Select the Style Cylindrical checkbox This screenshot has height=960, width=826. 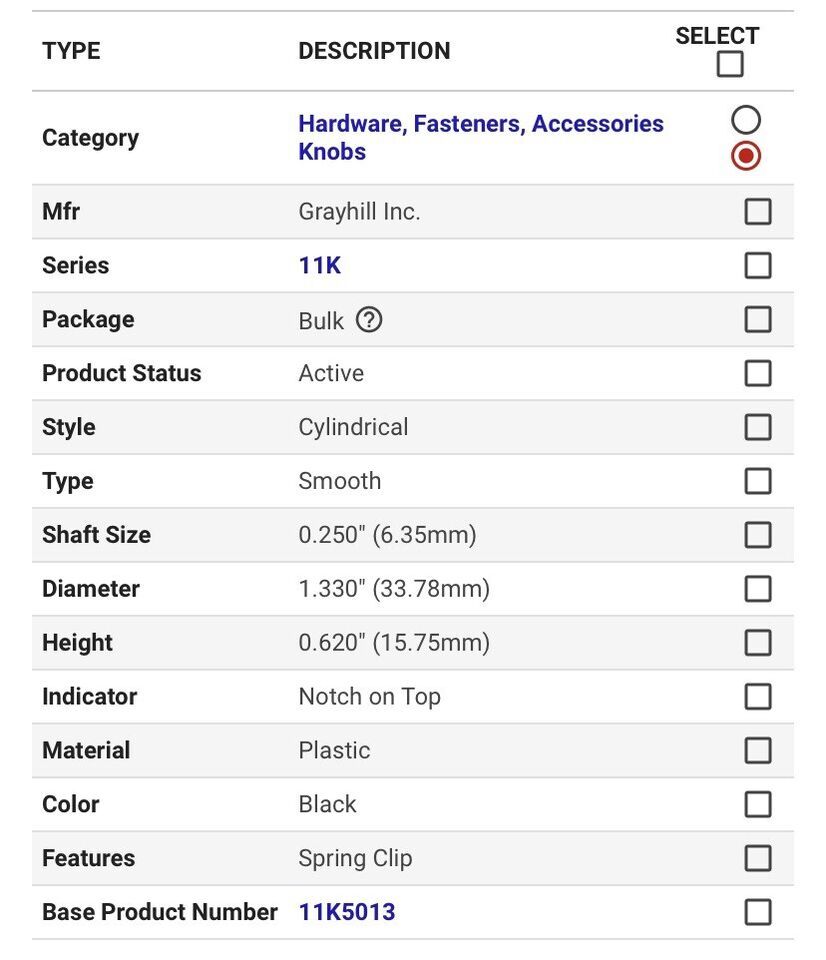(x=757, y=427)
